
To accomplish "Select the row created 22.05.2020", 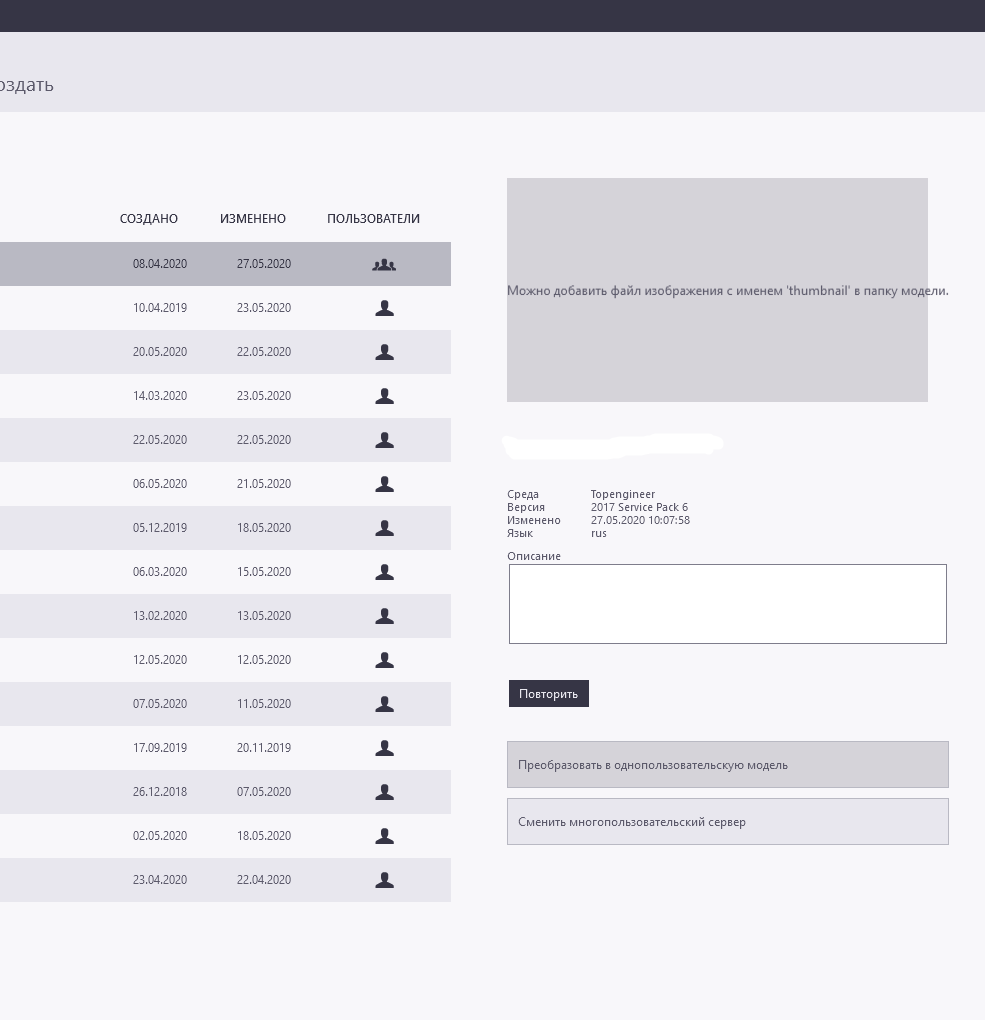I will pos(225,440).
